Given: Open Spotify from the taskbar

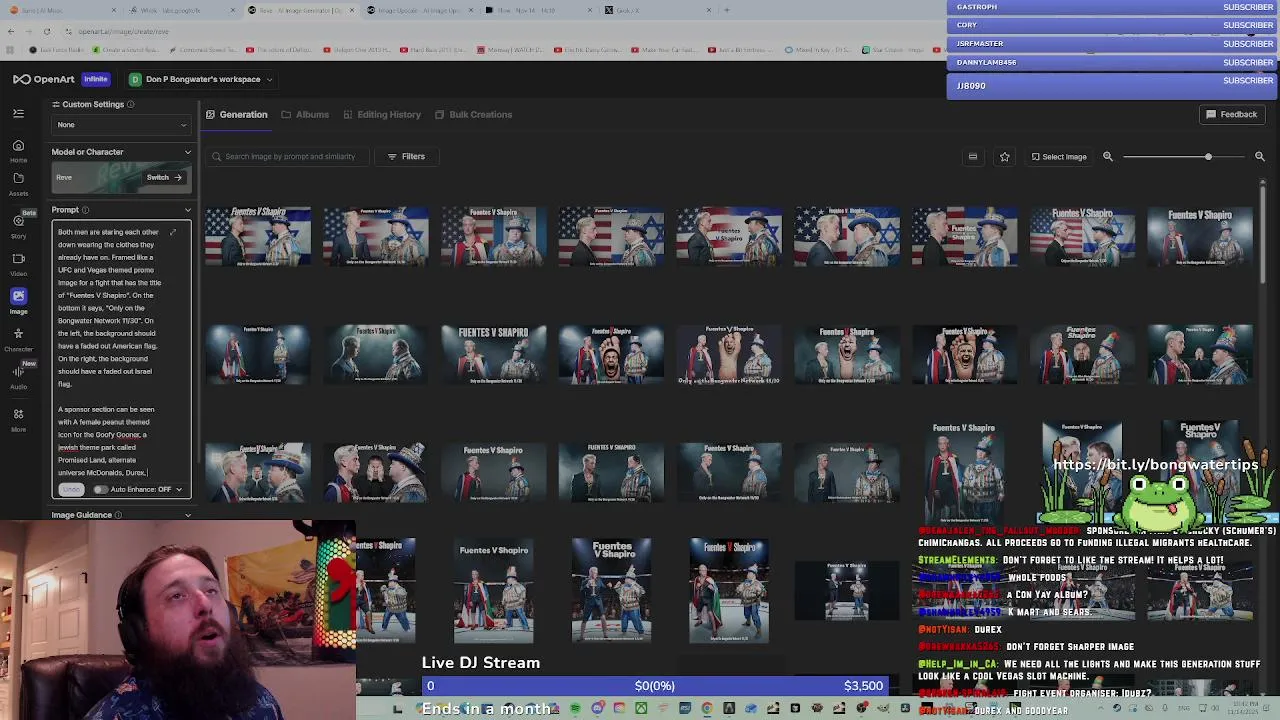Looking at the screenshot, I should pos(575,708).
